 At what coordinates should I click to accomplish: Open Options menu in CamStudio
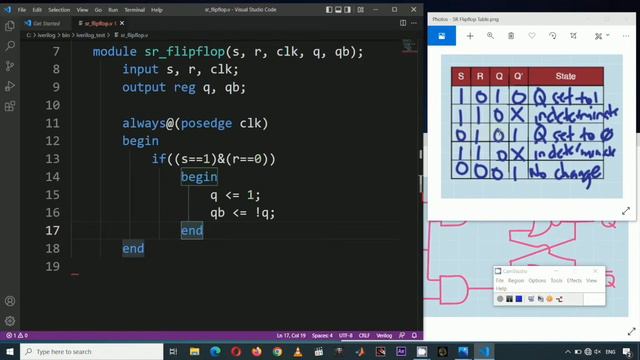pyautogui.click(x=537, y=281)
